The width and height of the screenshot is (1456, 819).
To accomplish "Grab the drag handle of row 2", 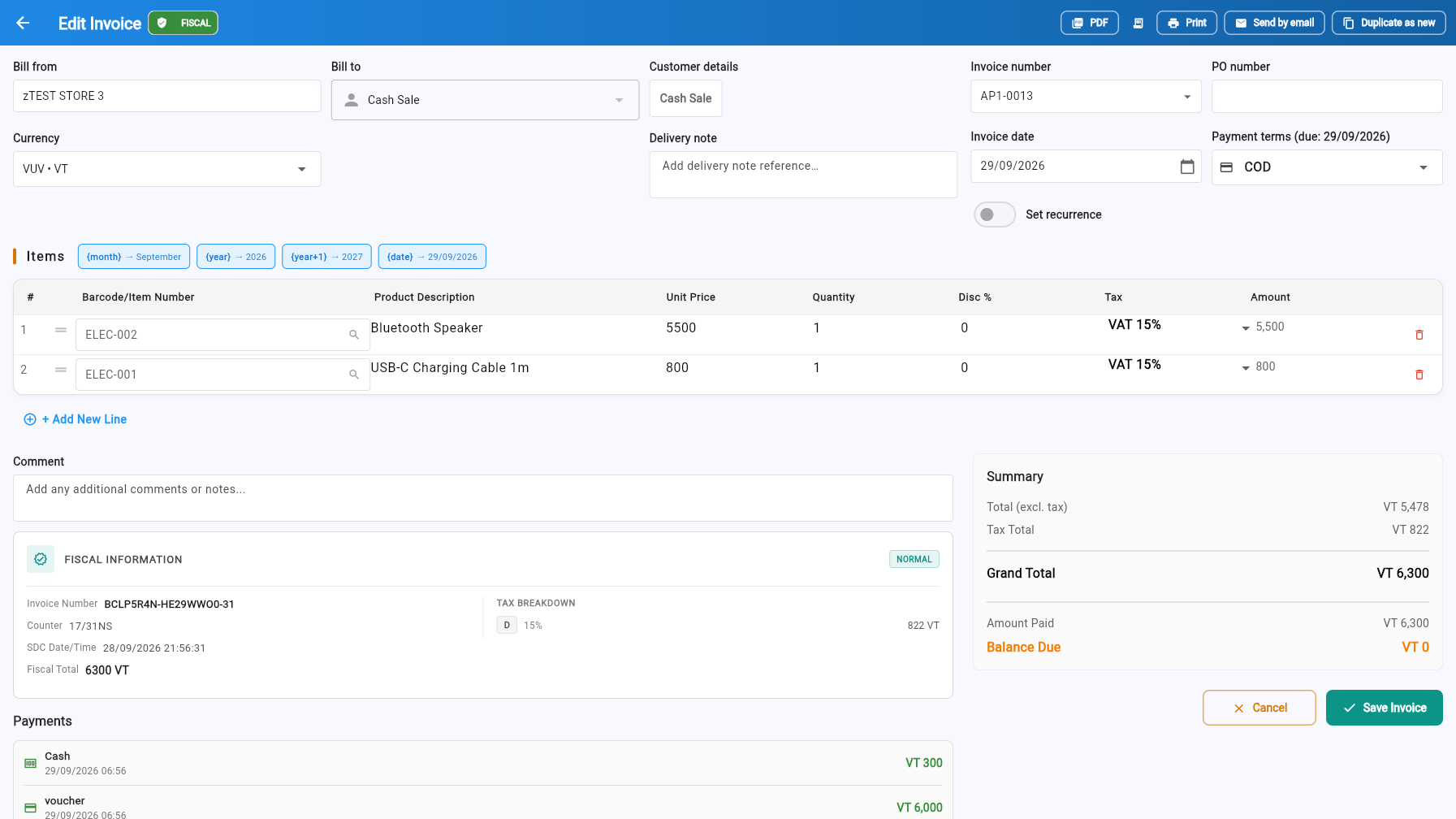I will tap(61, 370).
